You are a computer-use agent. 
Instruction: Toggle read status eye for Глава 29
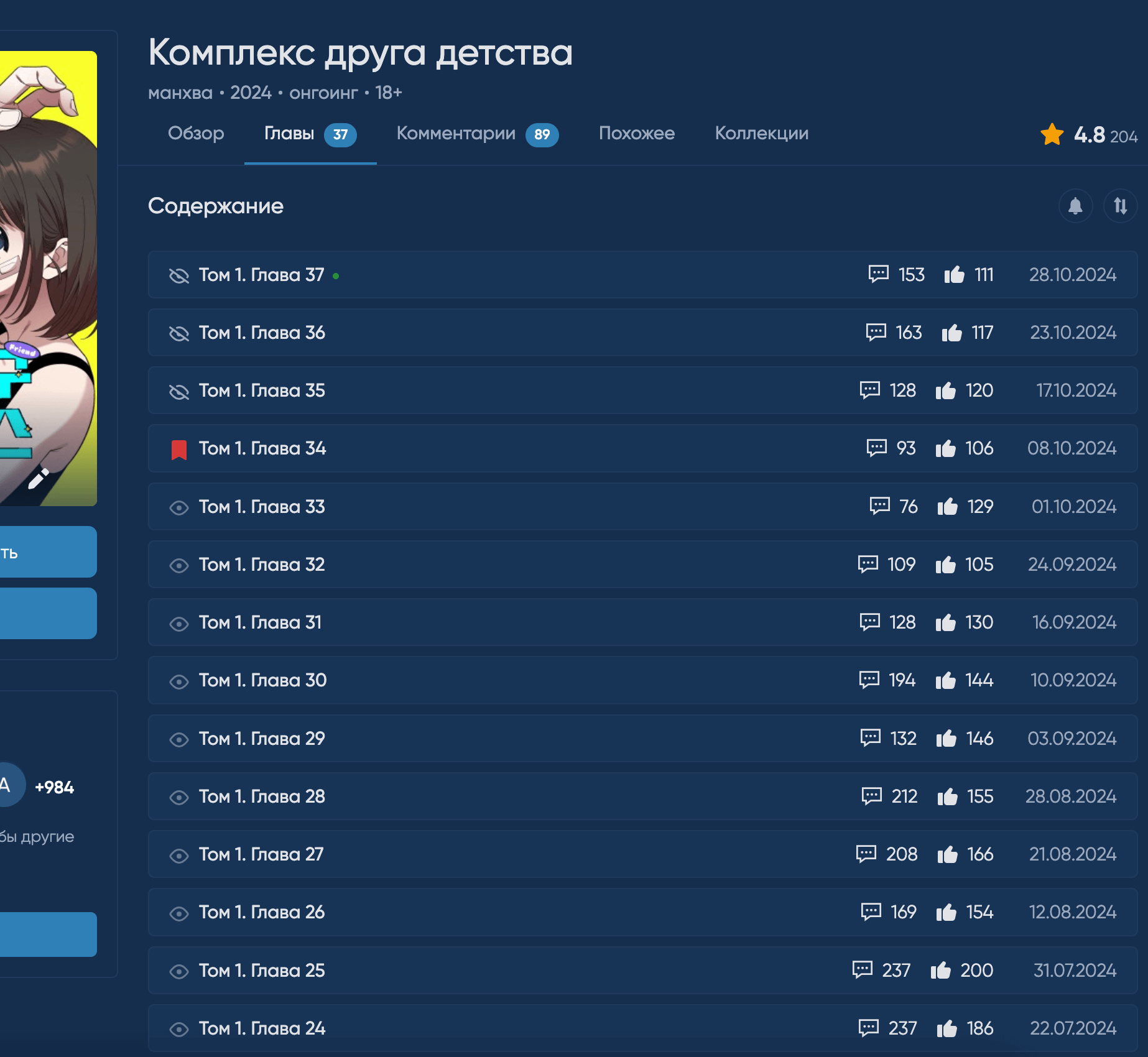[x=179, y=739]
